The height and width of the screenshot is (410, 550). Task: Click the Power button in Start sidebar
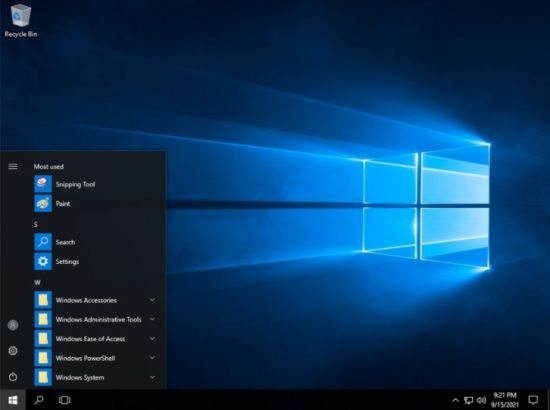(13, 377)
